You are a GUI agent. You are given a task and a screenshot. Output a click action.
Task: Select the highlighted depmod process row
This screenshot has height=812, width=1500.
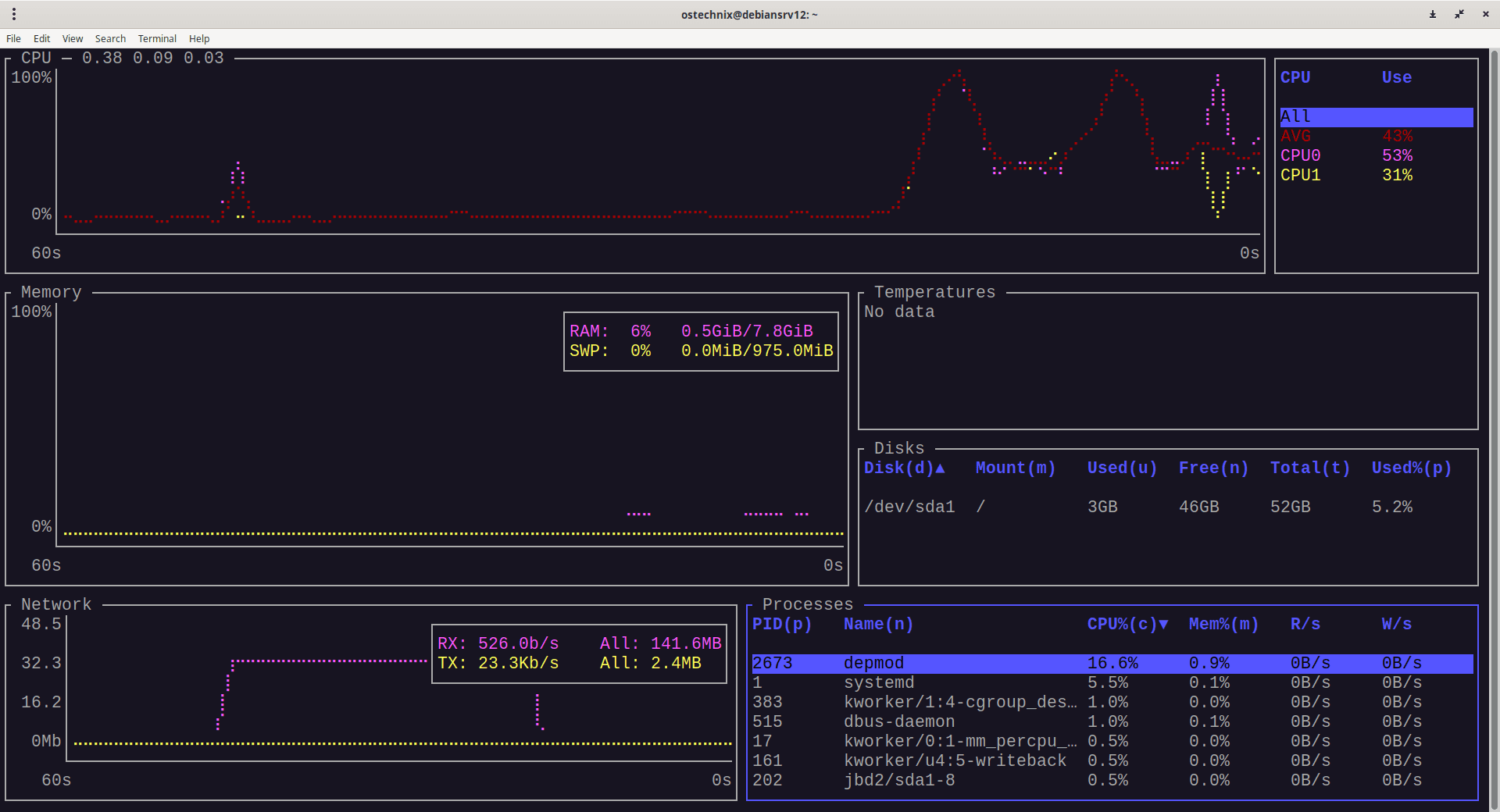(873, 663)
